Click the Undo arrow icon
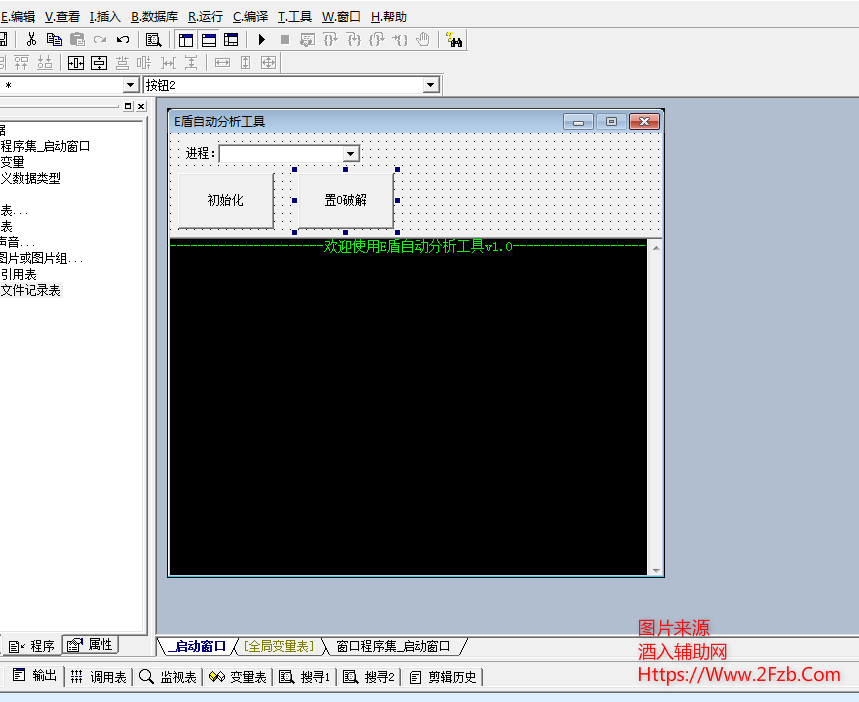The image size is (859, 702). pos(123,40)
